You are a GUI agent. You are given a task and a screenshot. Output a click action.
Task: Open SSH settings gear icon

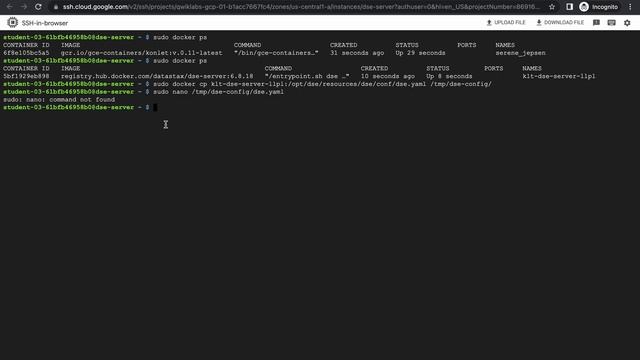627,23
